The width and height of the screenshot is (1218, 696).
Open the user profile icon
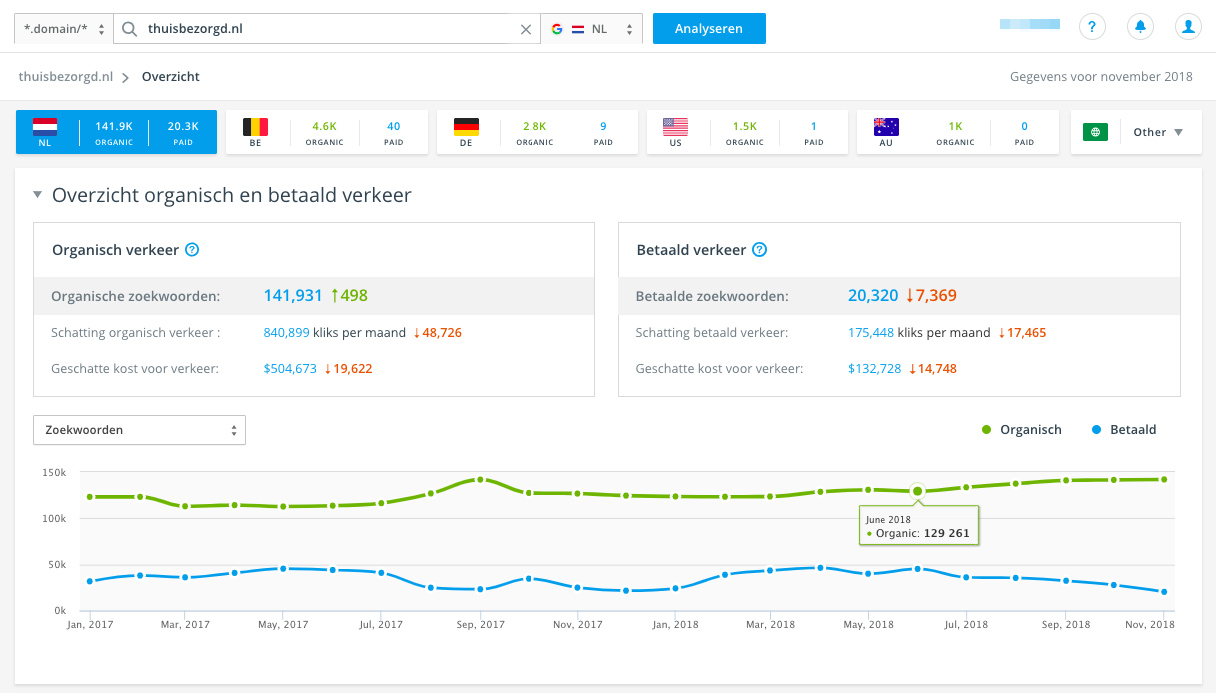tap(1188, 27)
